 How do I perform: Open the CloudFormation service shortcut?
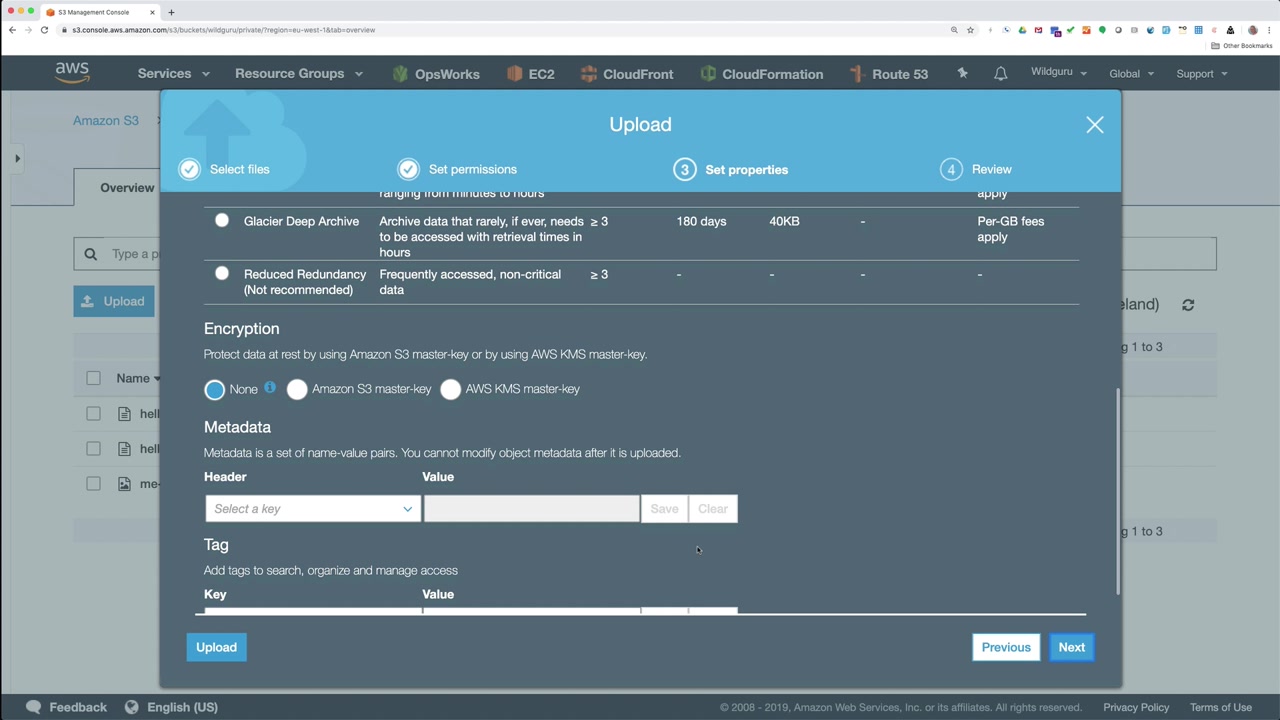(762, 74)
